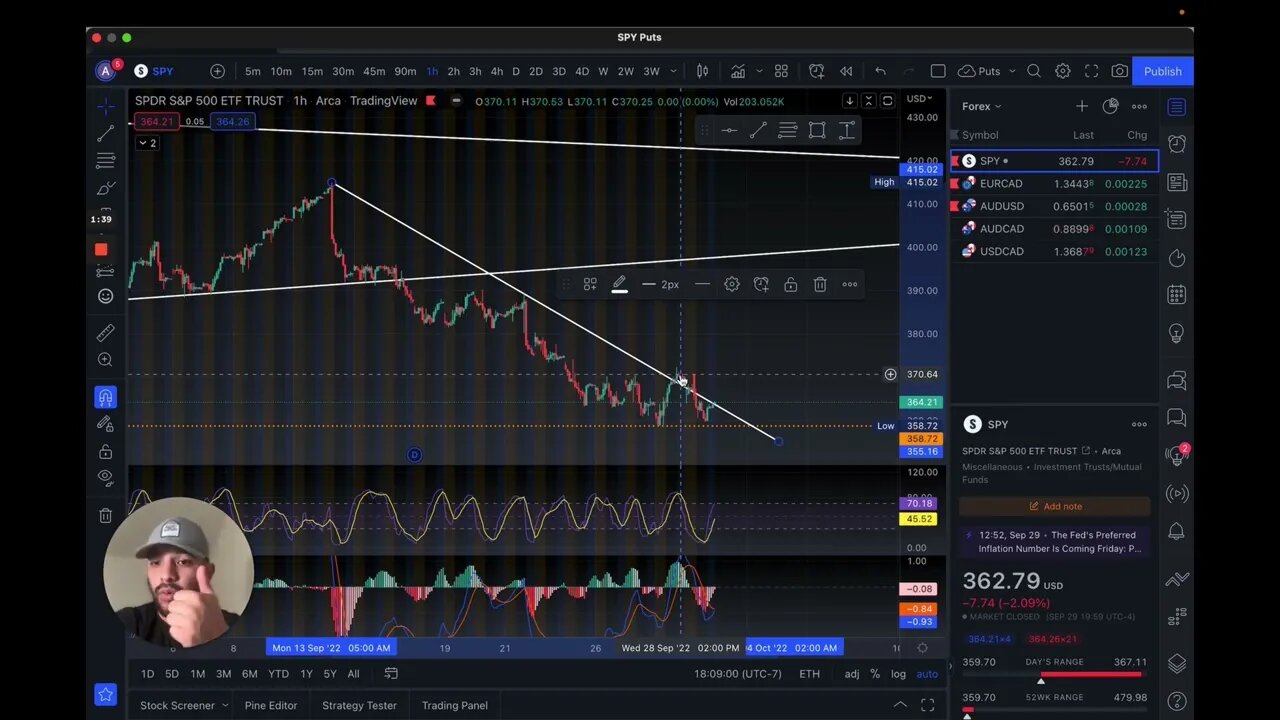Expand the timeframe list chevron after 3W
This screenshot has width=1280, height=720.
pos(673,71)
